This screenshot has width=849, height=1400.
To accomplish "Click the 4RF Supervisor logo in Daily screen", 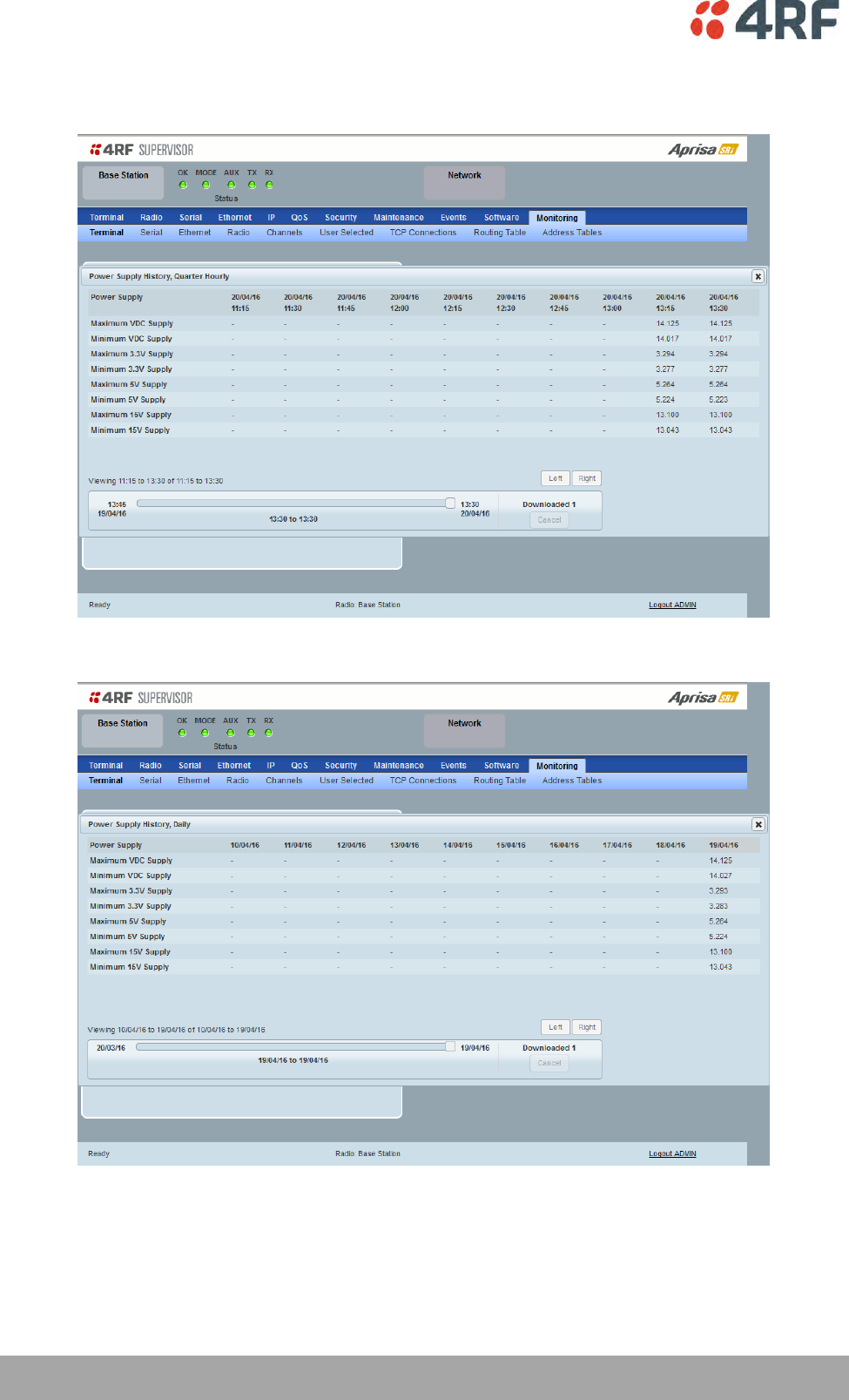I will pyautogui.click(x=140, y=698).
